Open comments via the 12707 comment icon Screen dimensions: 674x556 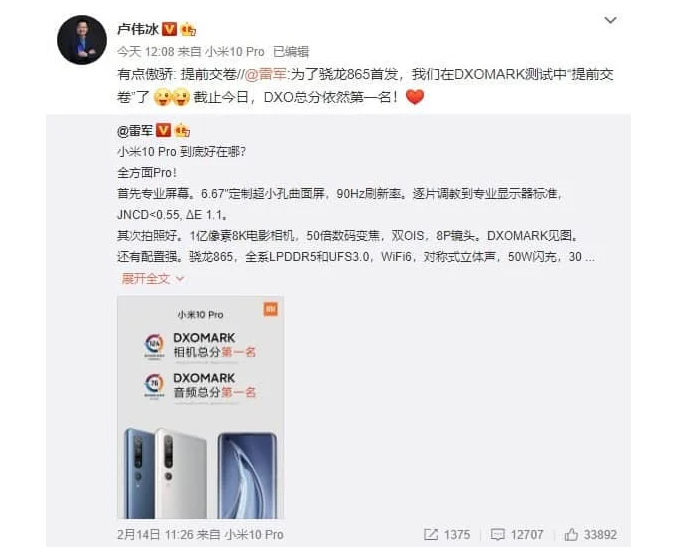497,534
